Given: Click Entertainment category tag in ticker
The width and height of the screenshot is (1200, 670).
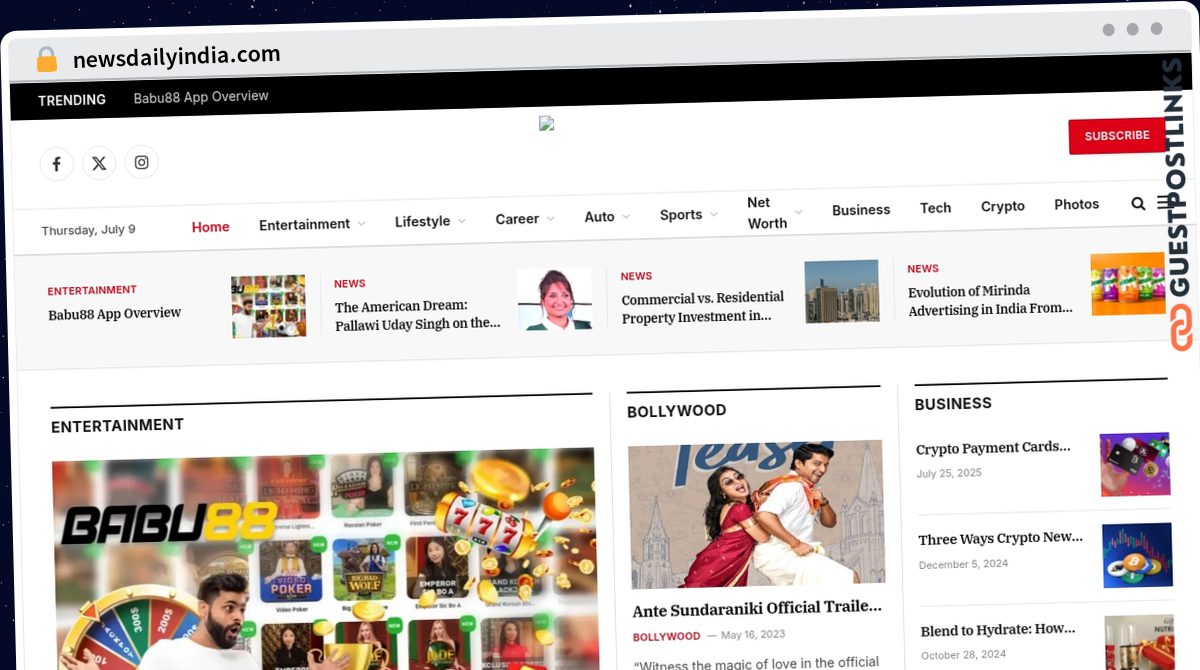Looking at the screenshot, I should 92,290.
